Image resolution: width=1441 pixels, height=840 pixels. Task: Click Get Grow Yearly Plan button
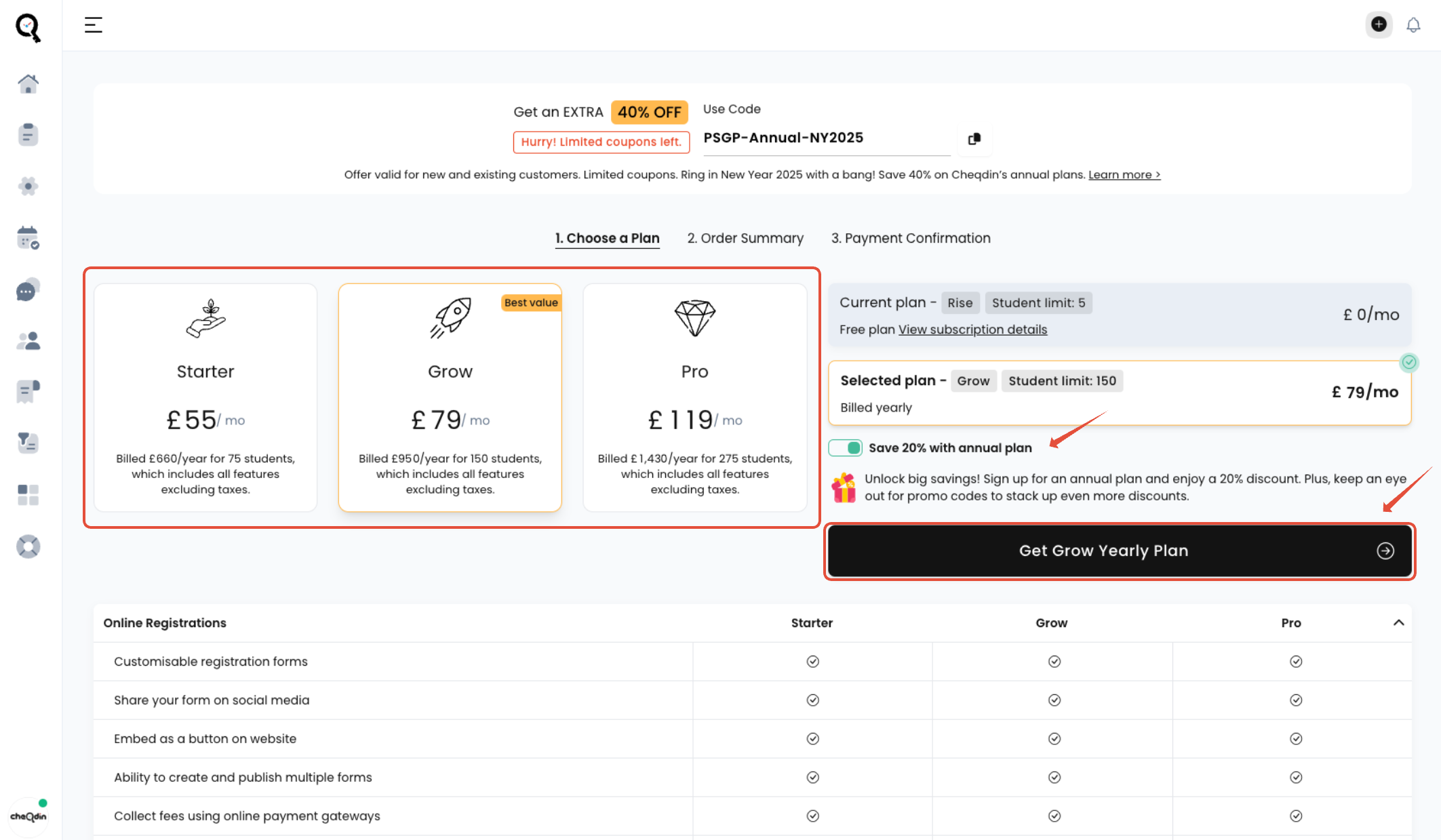point(1119,551)
